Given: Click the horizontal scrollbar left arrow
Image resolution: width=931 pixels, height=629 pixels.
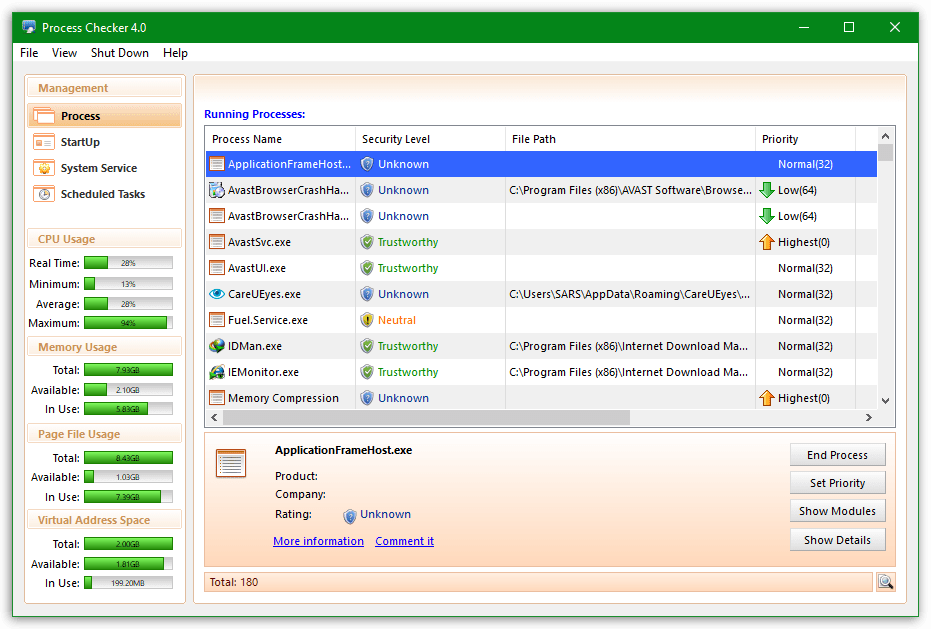Looking at the screenshot, I should 214,418.
